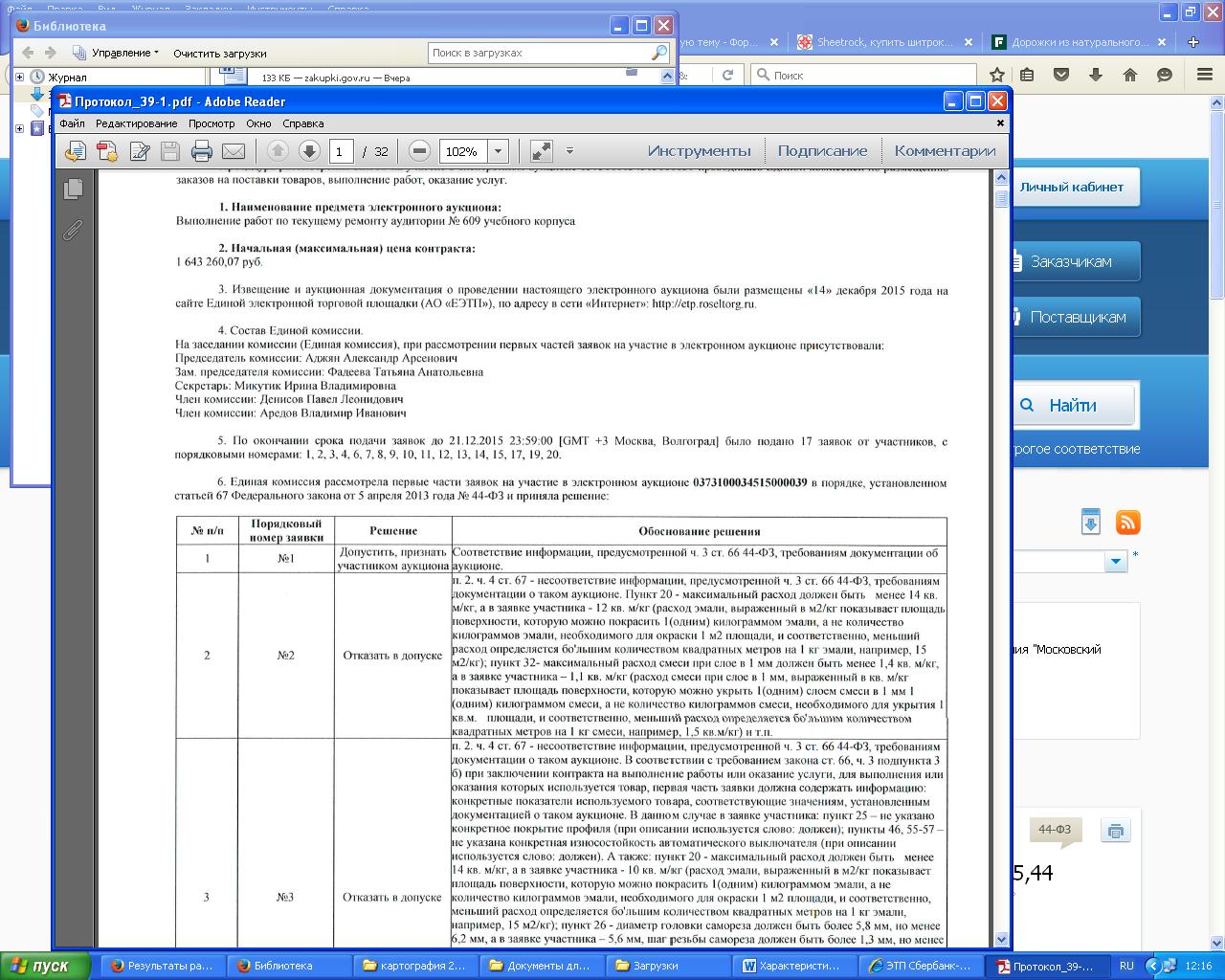Click the print icon in Adobe Reader toolbar
Viewport: 1225px width, 980px height.
[x=201, y=151]
